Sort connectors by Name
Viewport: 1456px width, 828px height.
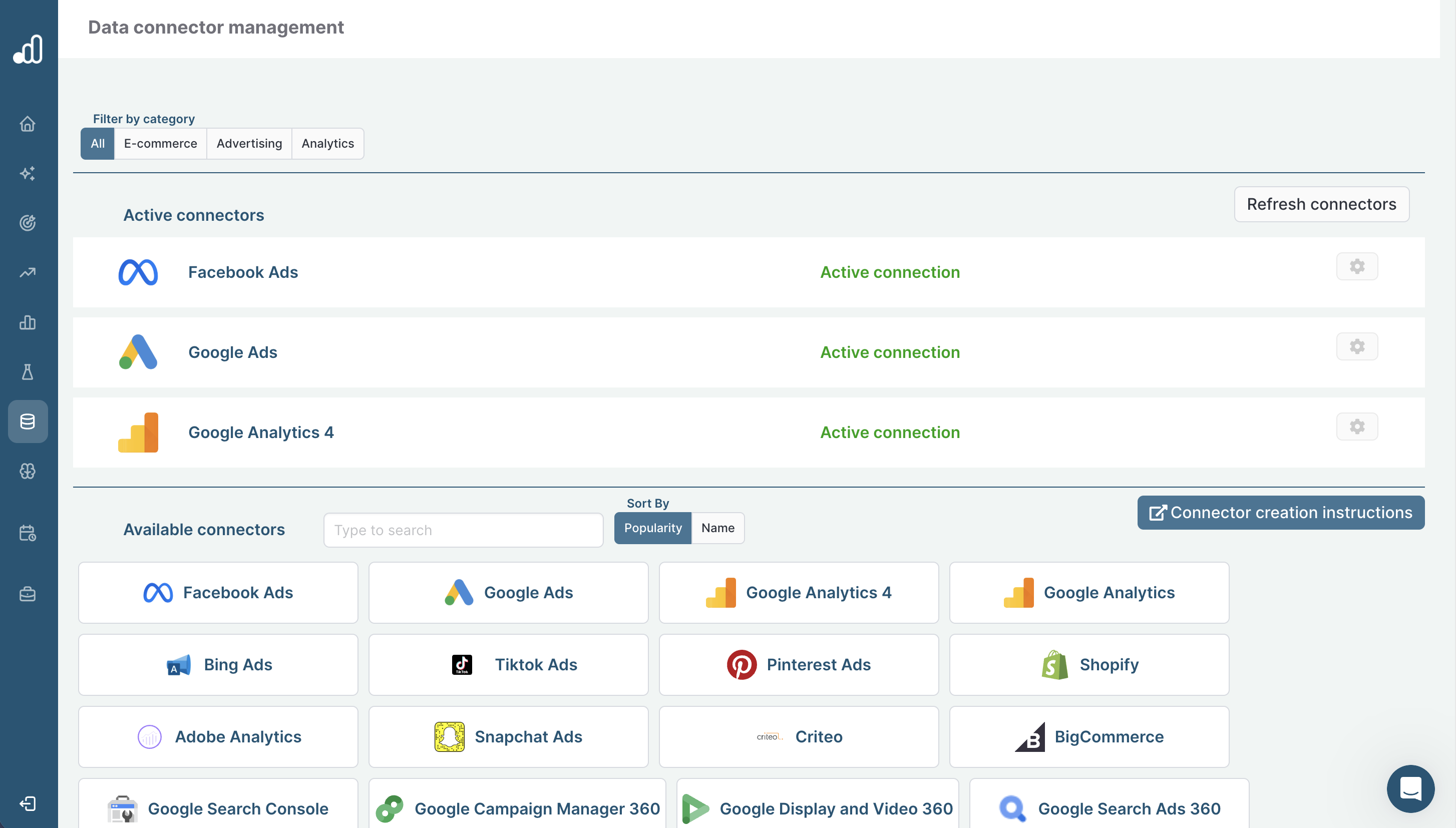pyautogui.click(x=717, y=528)
